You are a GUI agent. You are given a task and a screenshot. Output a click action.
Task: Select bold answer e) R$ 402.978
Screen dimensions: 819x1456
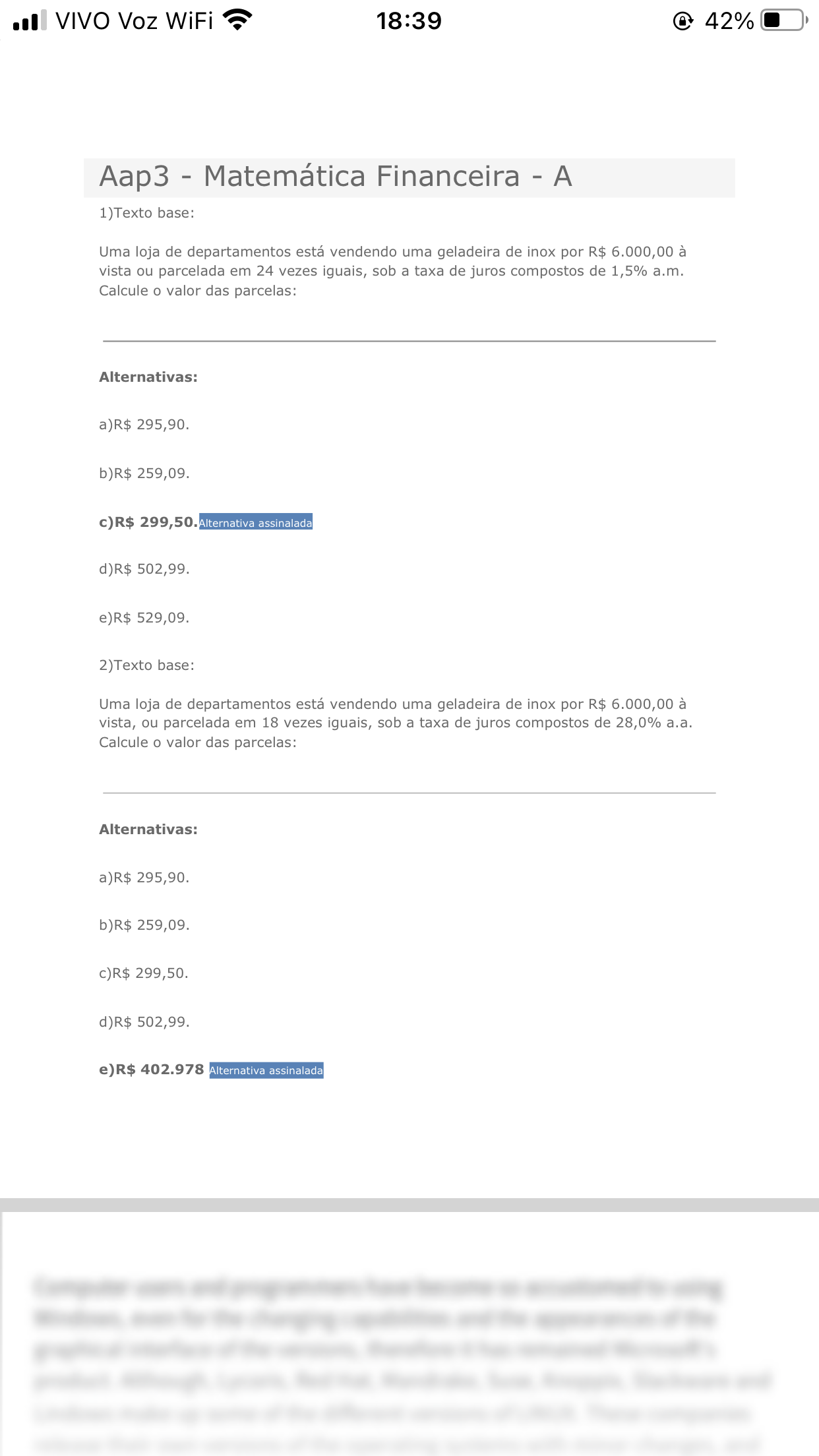[151, 1070]
